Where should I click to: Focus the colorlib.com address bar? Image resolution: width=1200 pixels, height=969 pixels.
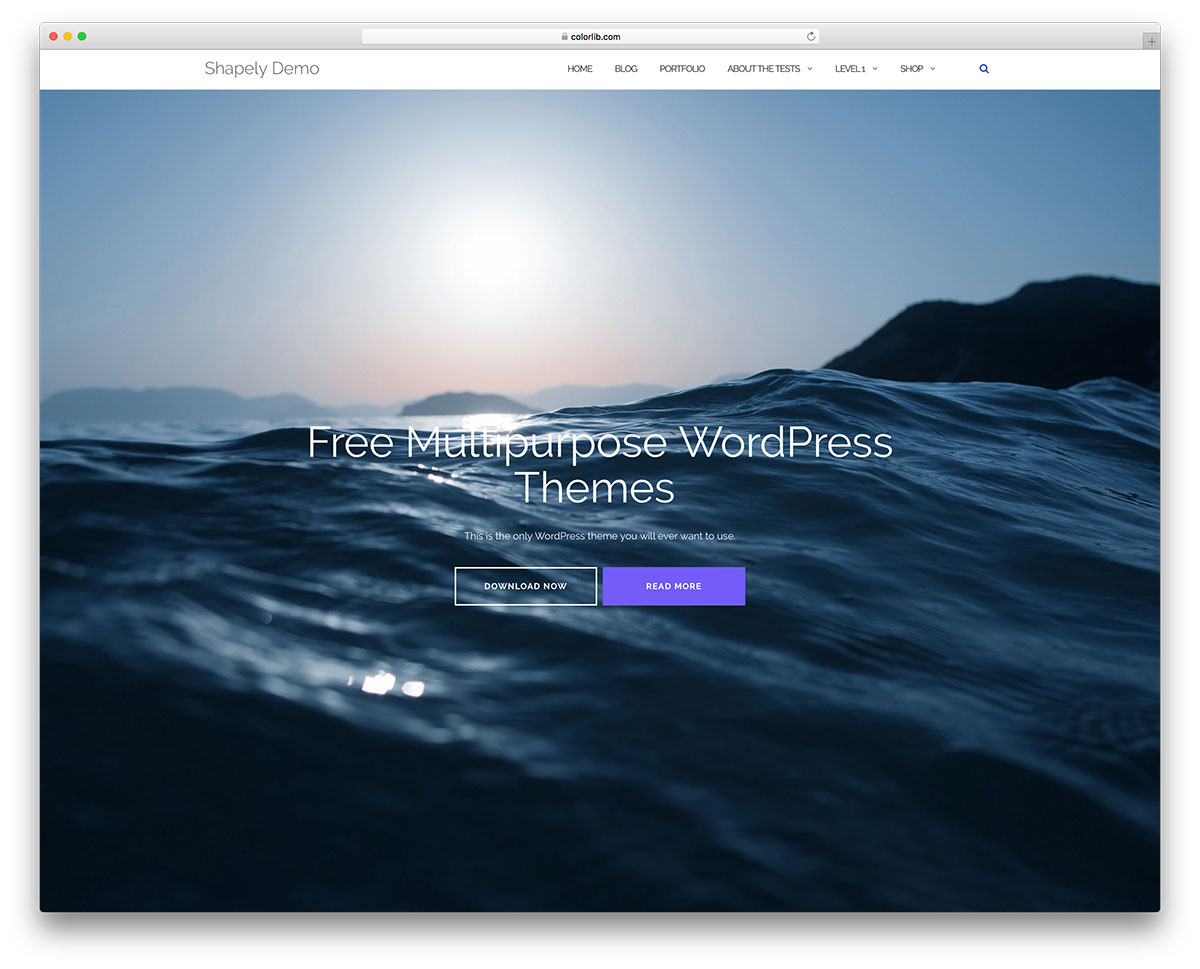(600, 37)
